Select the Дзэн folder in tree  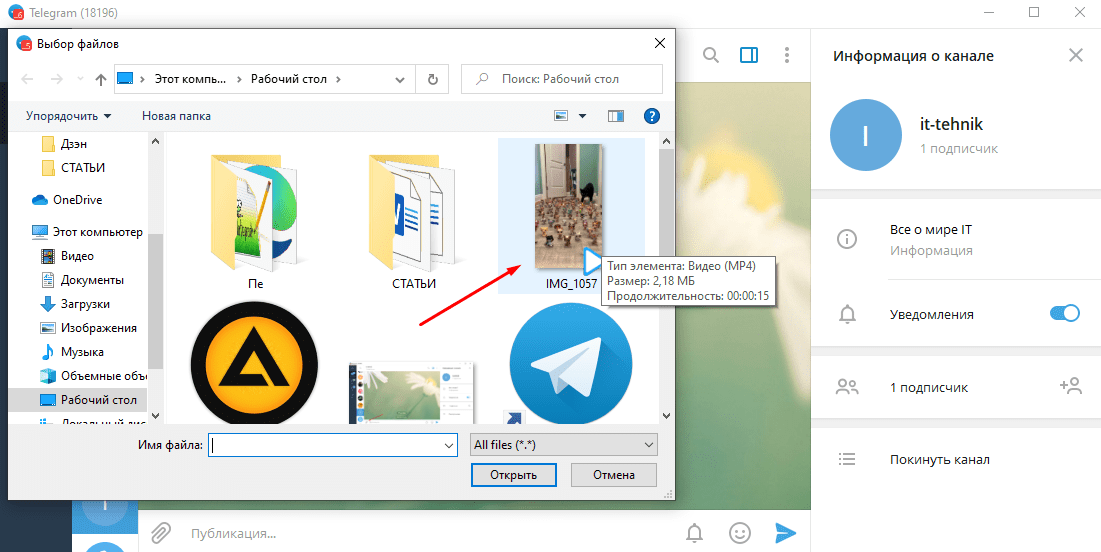coord(74,144)
